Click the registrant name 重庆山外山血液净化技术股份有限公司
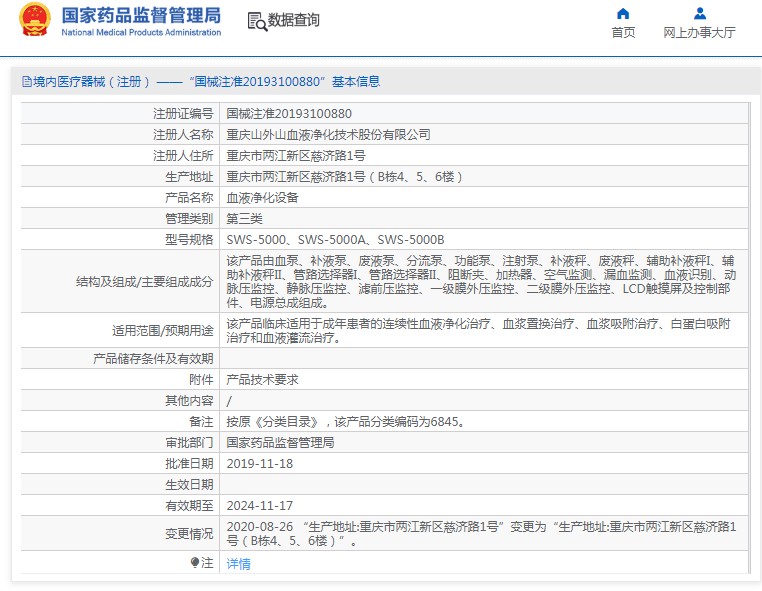This screenshot has height=591, width=762. pyautogui.click(x=328, y=135)
